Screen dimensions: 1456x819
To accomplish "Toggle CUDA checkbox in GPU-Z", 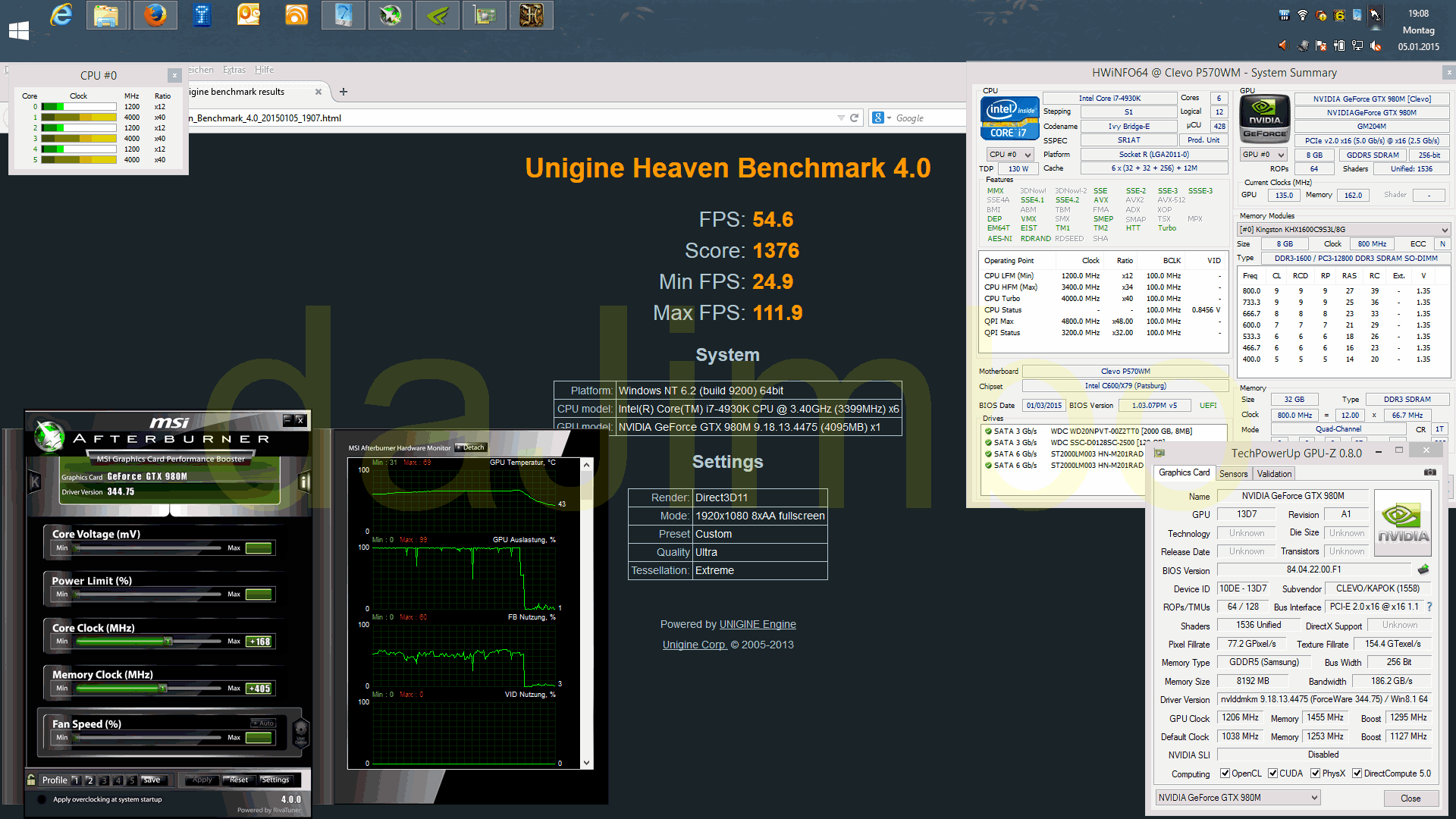I will coord(1273,773).
